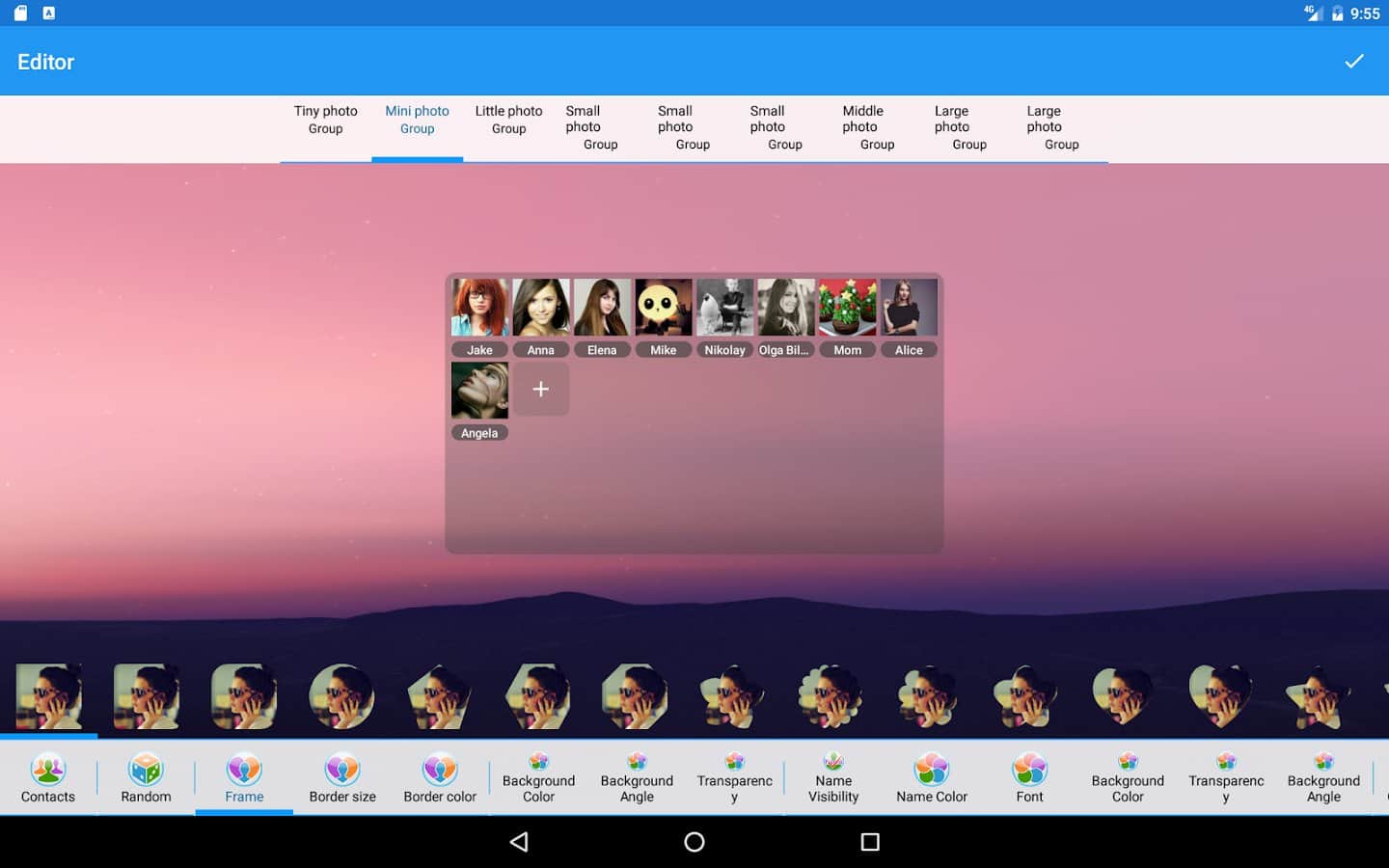Image resolution: width=1389 pixels, height=868 pixels.
Task: Confirm edits with the checkmark icon
Action: 1353,62
